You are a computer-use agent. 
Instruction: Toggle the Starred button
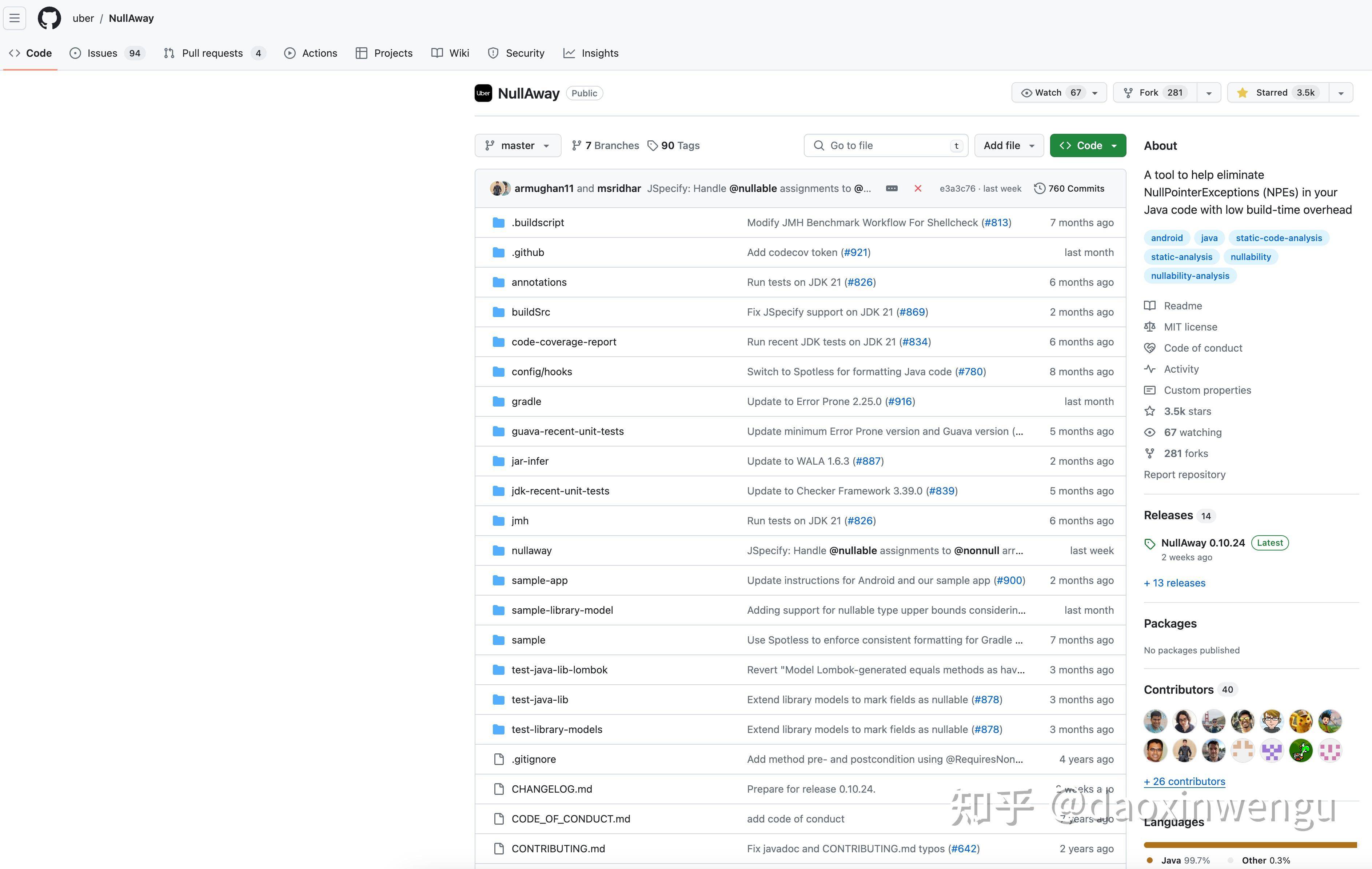(1278, 93)
